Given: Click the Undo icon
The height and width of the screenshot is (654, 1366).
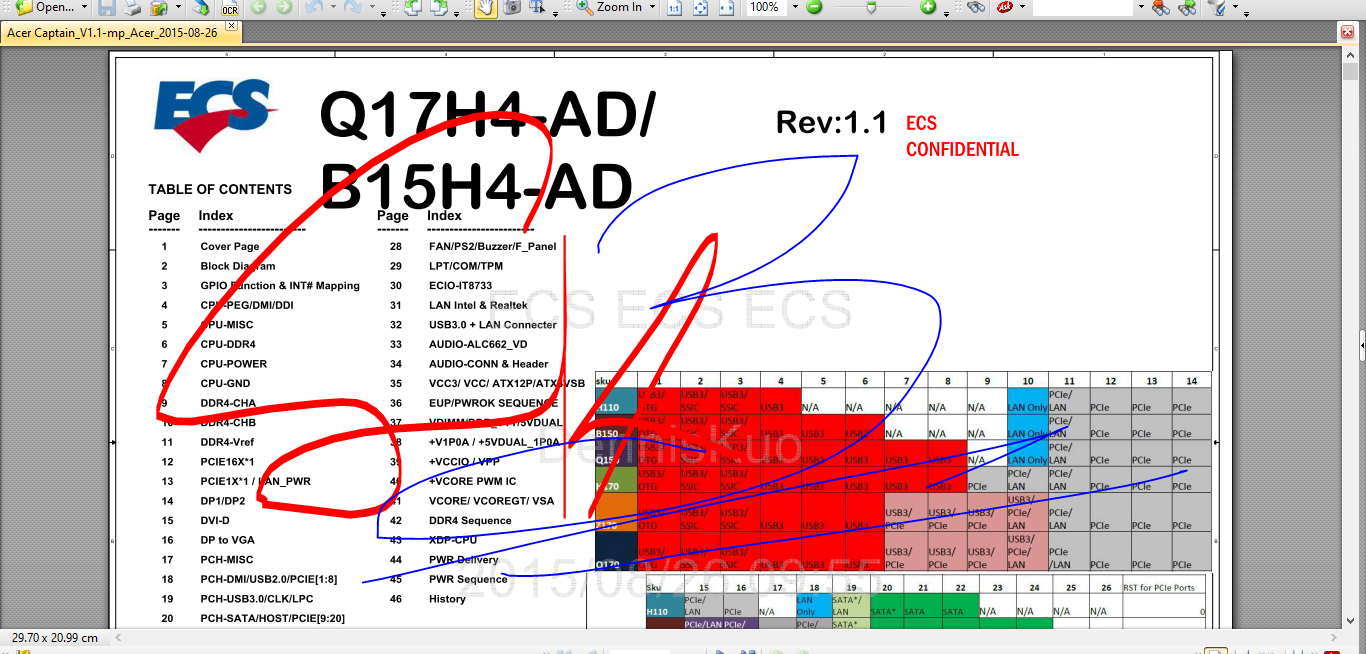Looking at the screenshot, I should [x=313, y=7].
